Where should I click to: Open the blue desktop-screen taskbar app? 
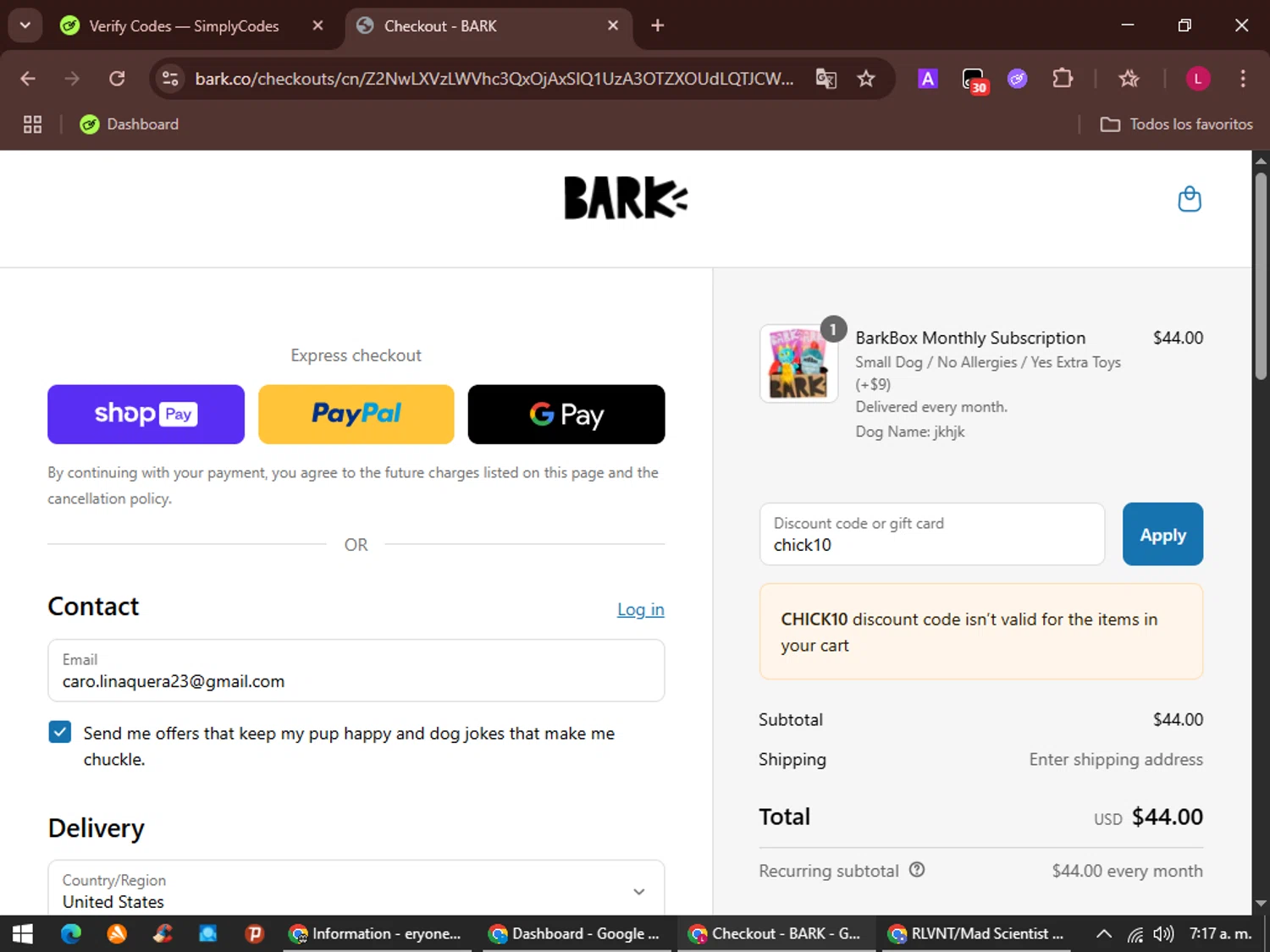click(x=208, y=933)
